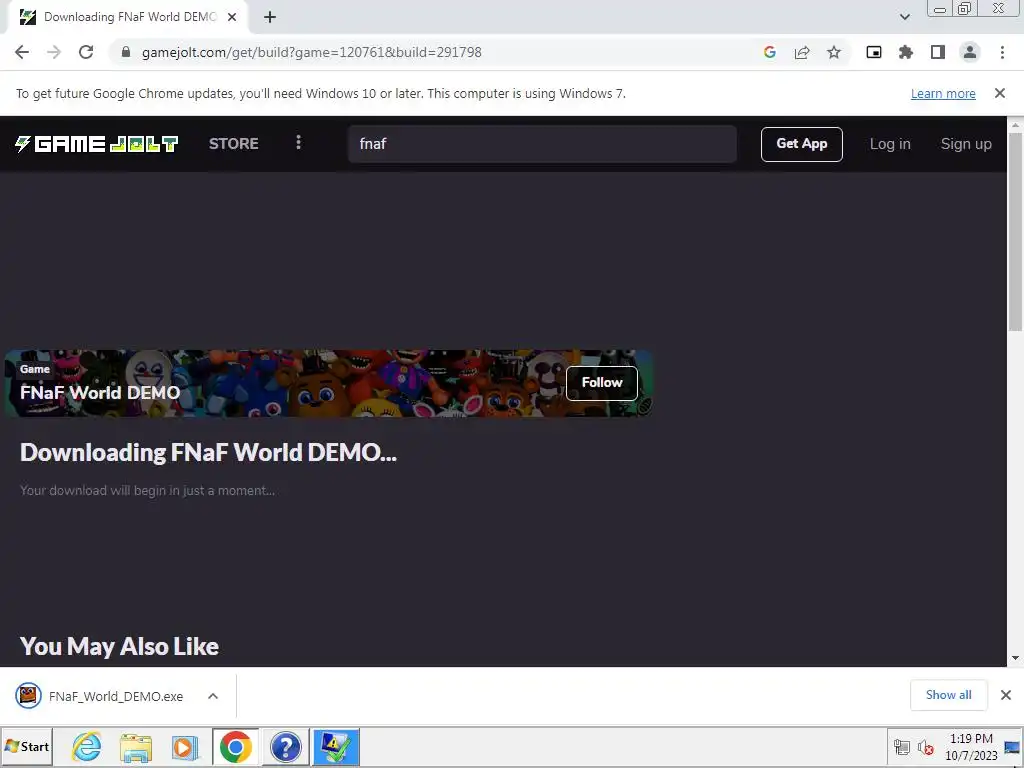
Task: Open the taskbar clock showing 1:19 PM
Action: point(971,747)
